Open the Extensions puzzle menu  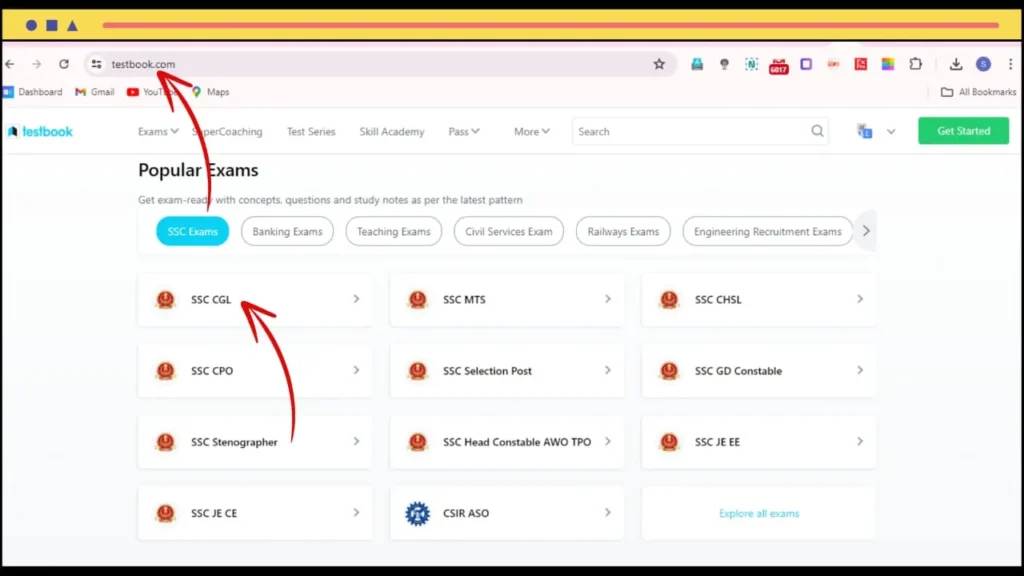pos(916,64)
